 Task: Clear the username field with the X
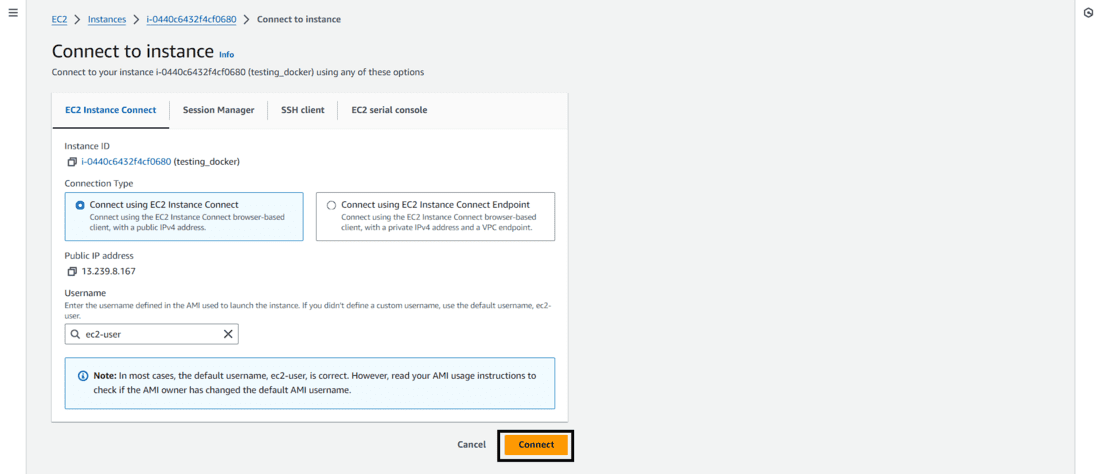(228, 334)
